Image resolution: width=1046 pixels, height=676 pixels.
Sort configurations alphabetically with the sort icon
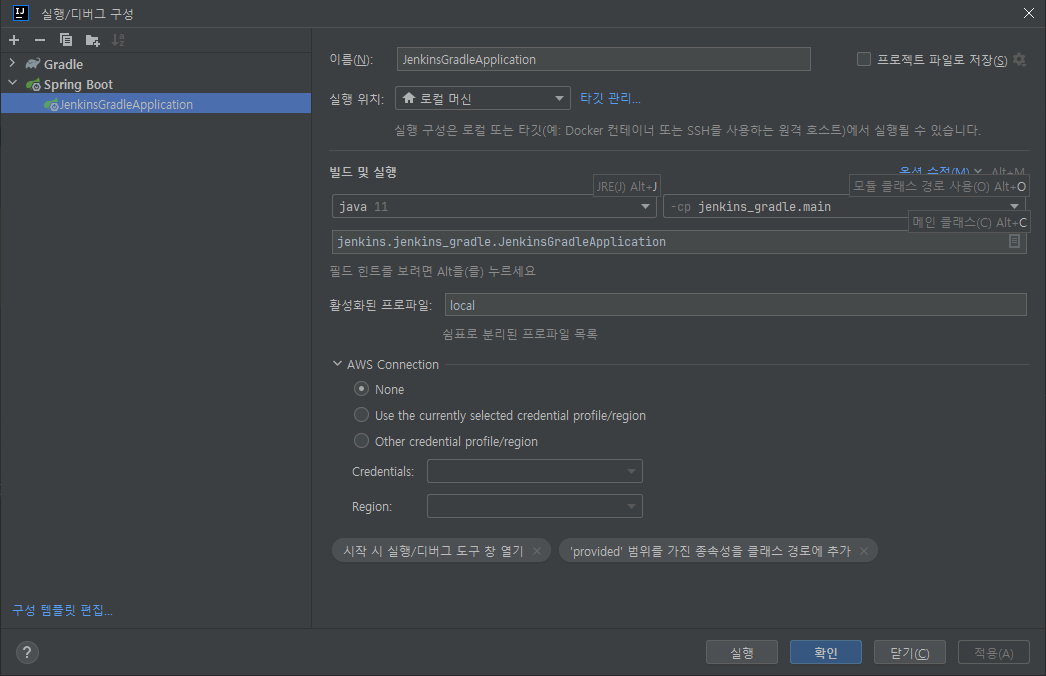(x=118, y=40)
